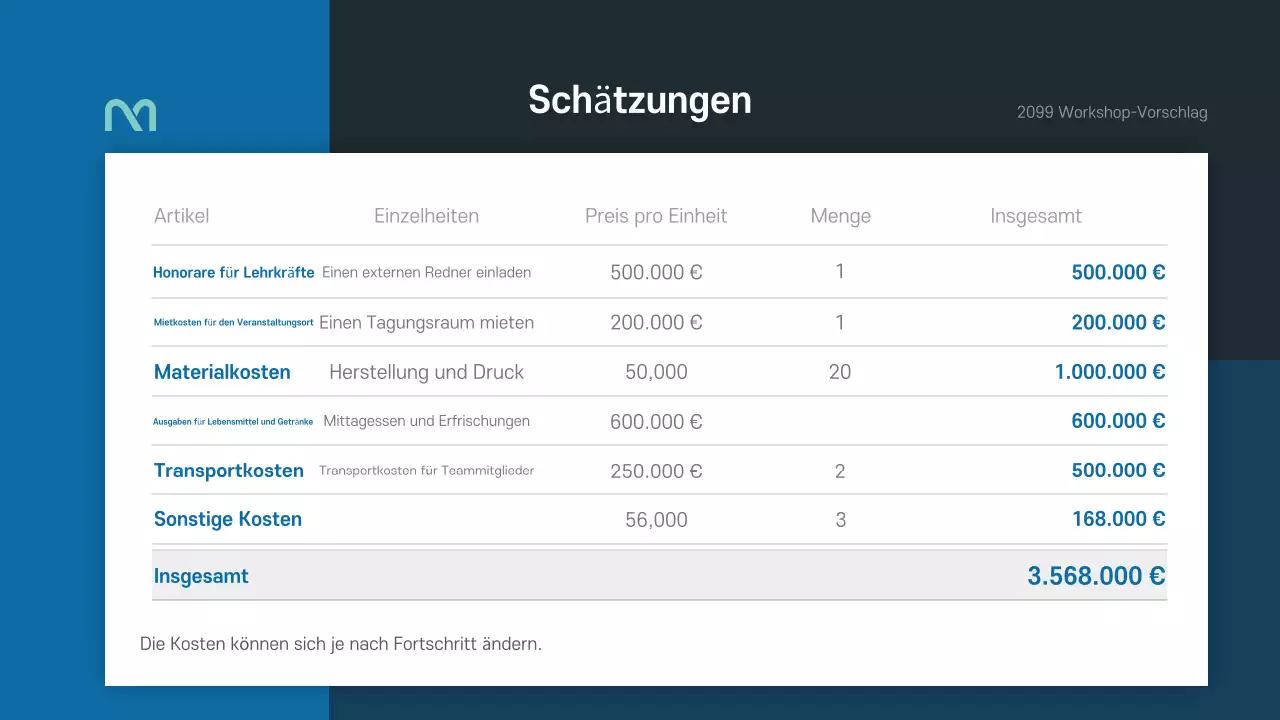
Task: Select the 56,000 unit price cell
Action: (x=656, y=520)
